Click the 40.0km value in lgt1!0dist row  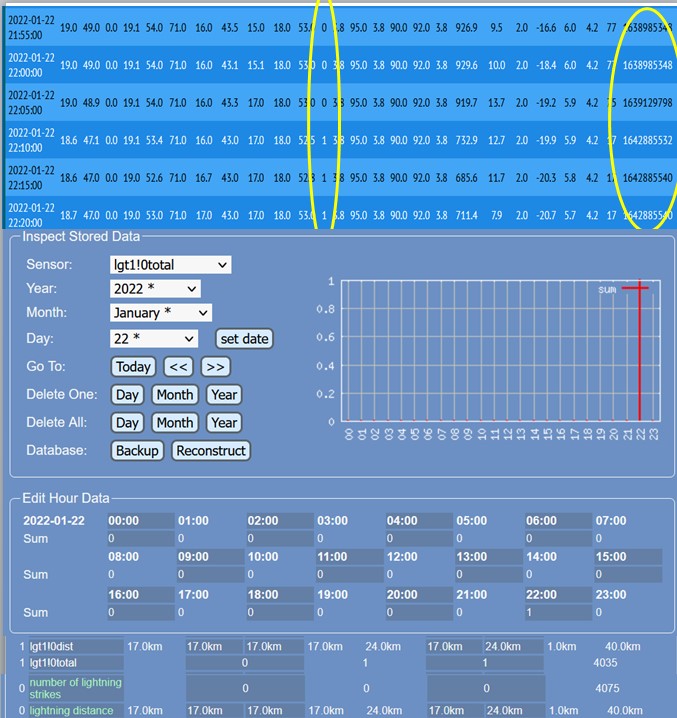tap(622, 646)
